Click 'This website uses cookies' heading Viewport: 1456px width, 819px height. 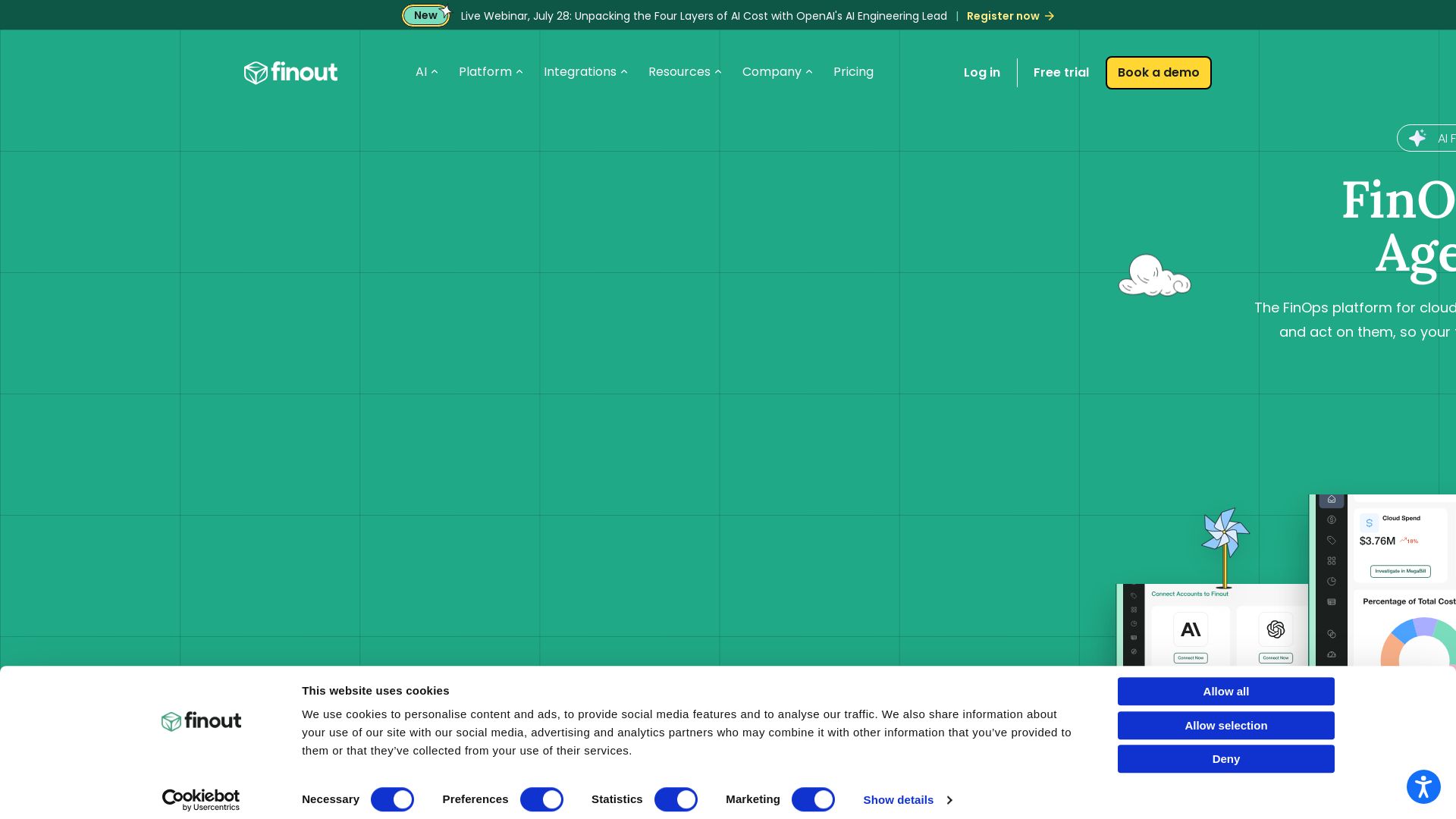pyautogui.click(x=375, y=691)
